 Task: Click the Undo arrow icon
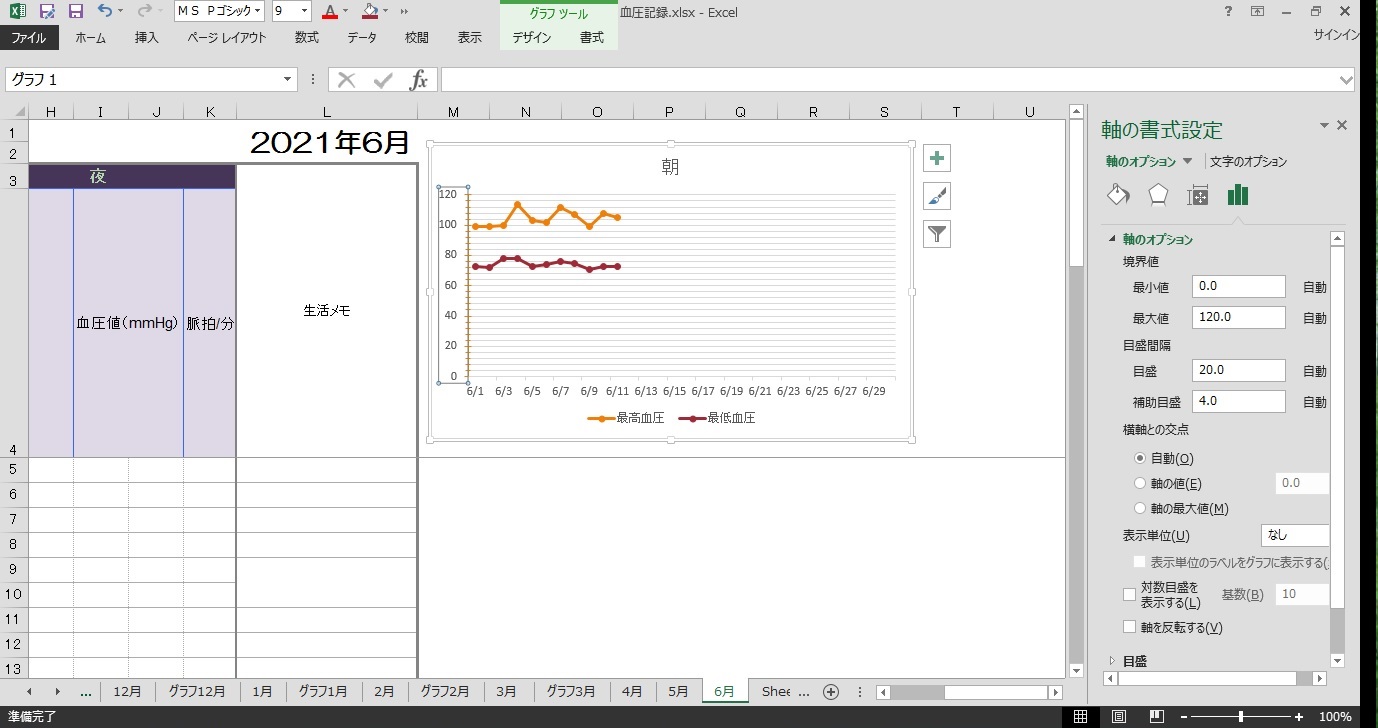104,11
